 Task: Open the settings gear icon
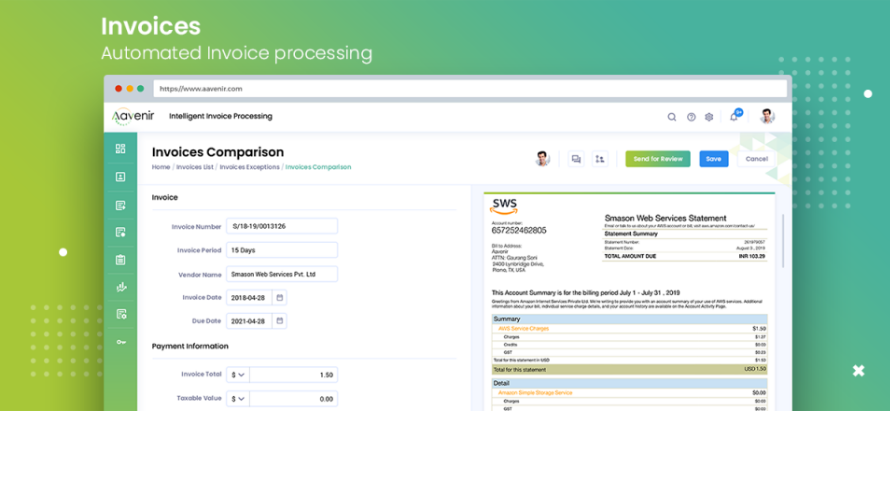(709, 117)
